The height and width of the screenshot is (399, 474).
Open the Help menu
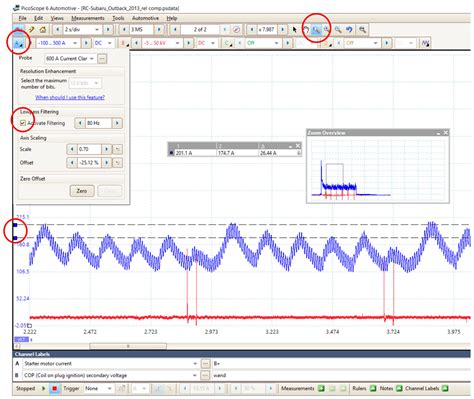coord(172,18)
